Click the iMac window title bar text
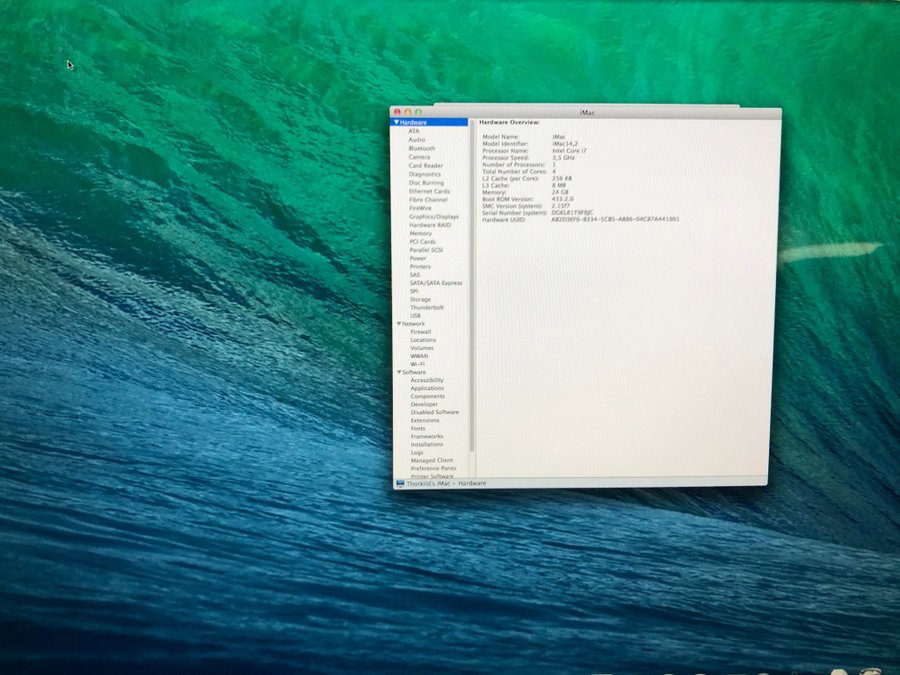The width and height of the screenshot is (900, 675). click(587, 112)
